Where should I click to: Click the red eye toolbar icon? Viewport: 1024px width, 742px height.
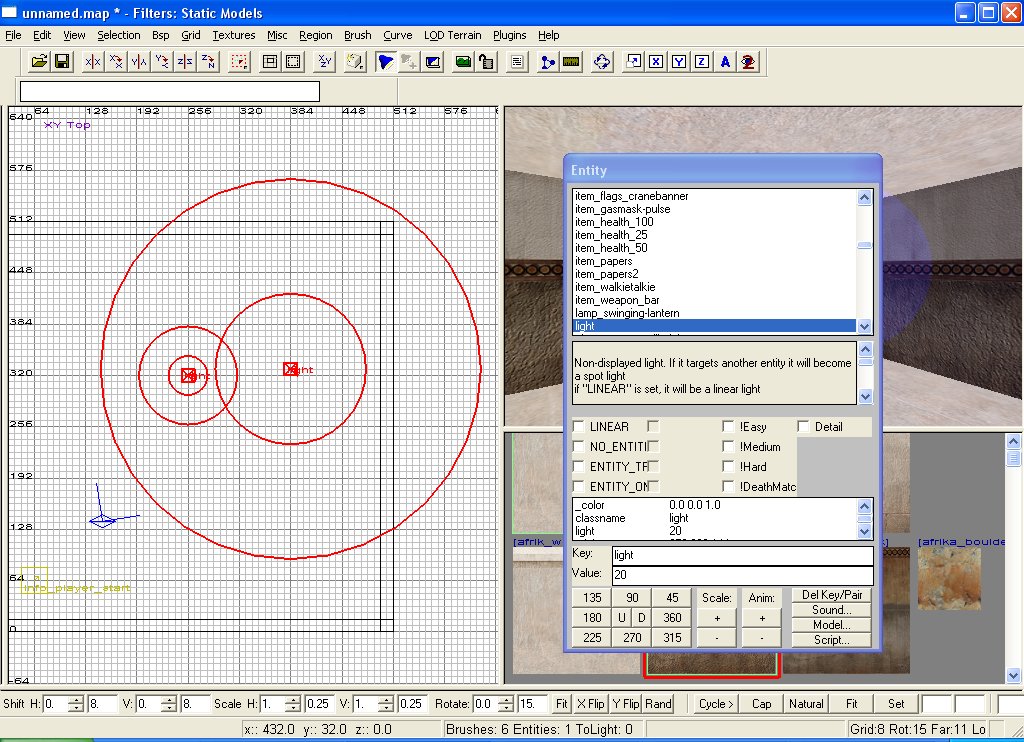point(747,62)
